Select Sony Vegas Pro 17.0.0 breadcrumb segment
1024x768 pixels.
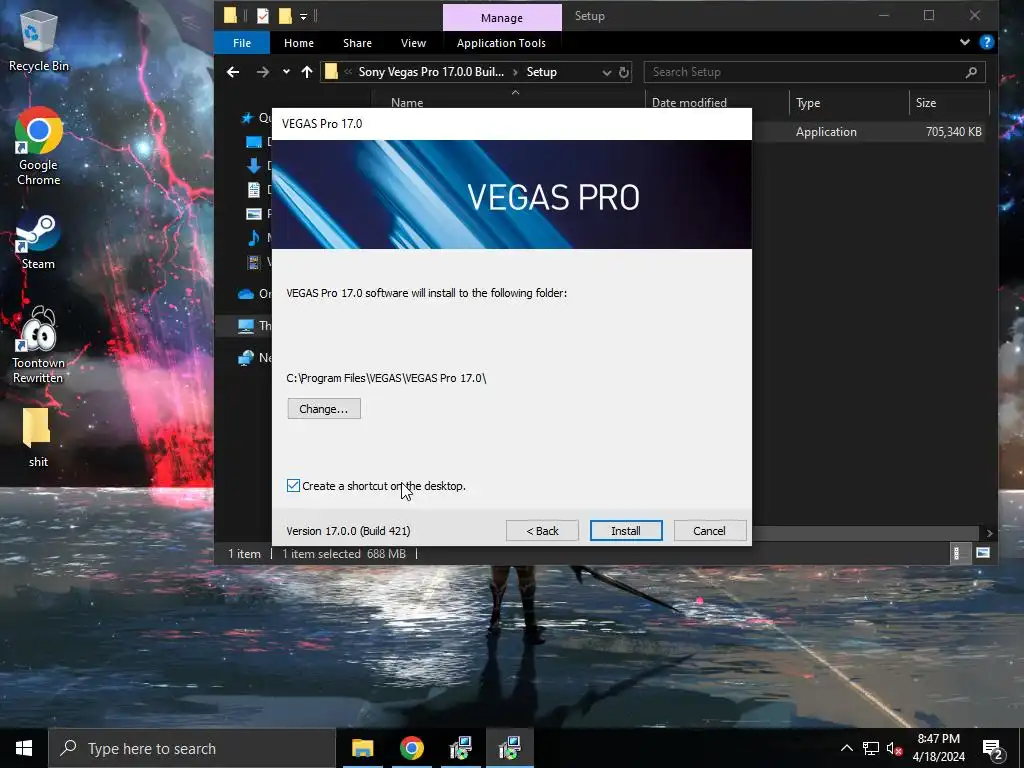tap(431, 72)
